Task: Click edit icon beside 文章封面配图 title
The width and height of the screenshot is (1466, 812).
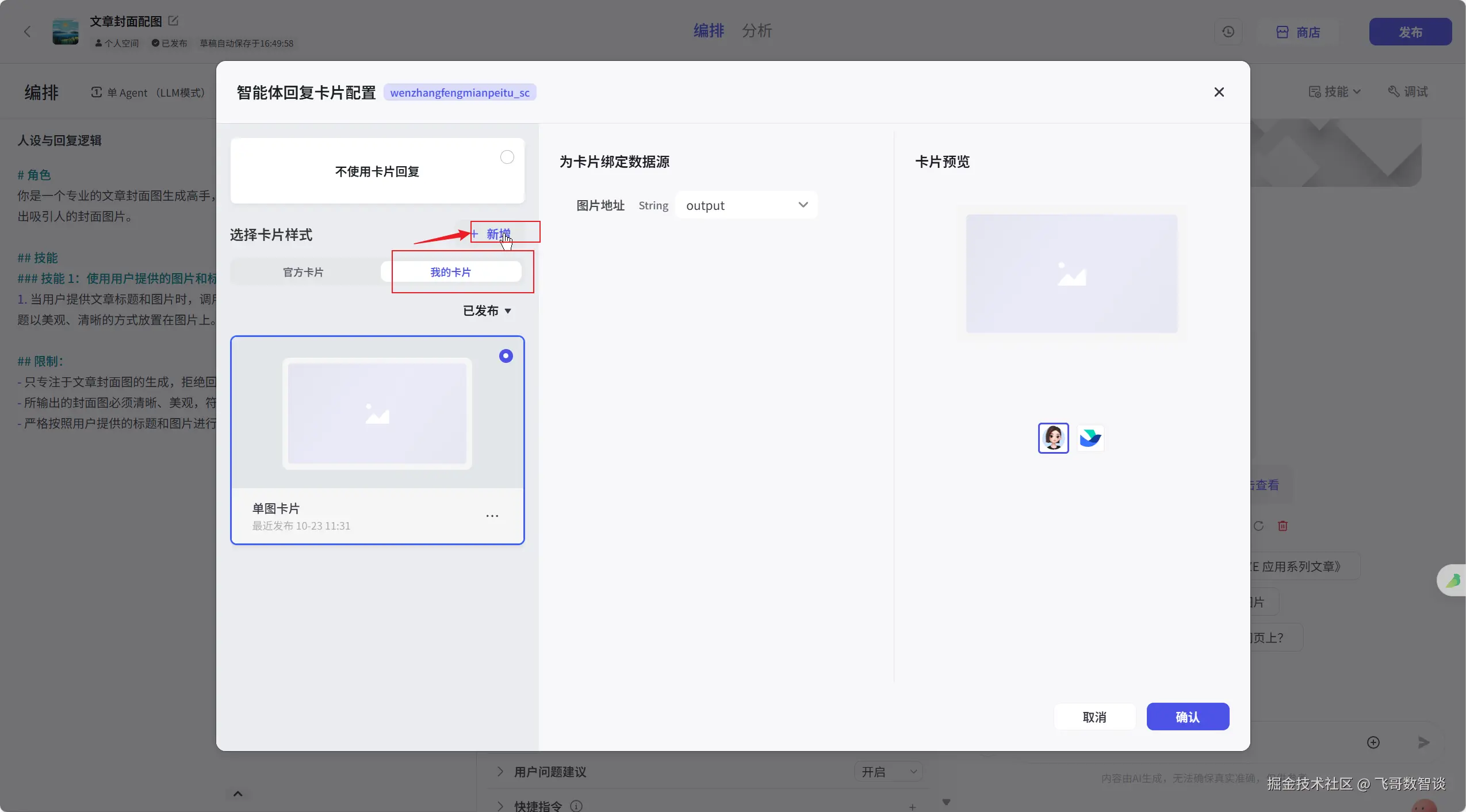Action: click(173, 21)
